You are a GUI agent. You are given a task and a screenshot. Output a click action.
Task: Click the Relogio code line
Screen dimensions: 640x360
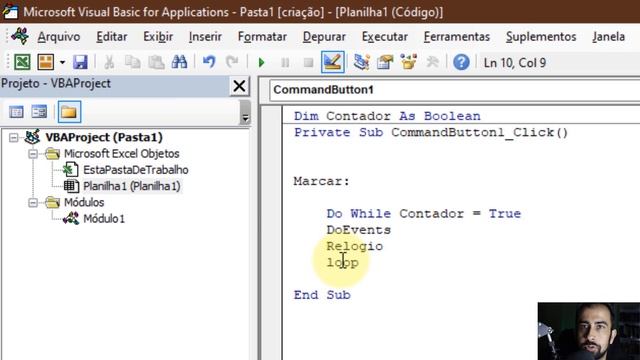tap(354, 246)
